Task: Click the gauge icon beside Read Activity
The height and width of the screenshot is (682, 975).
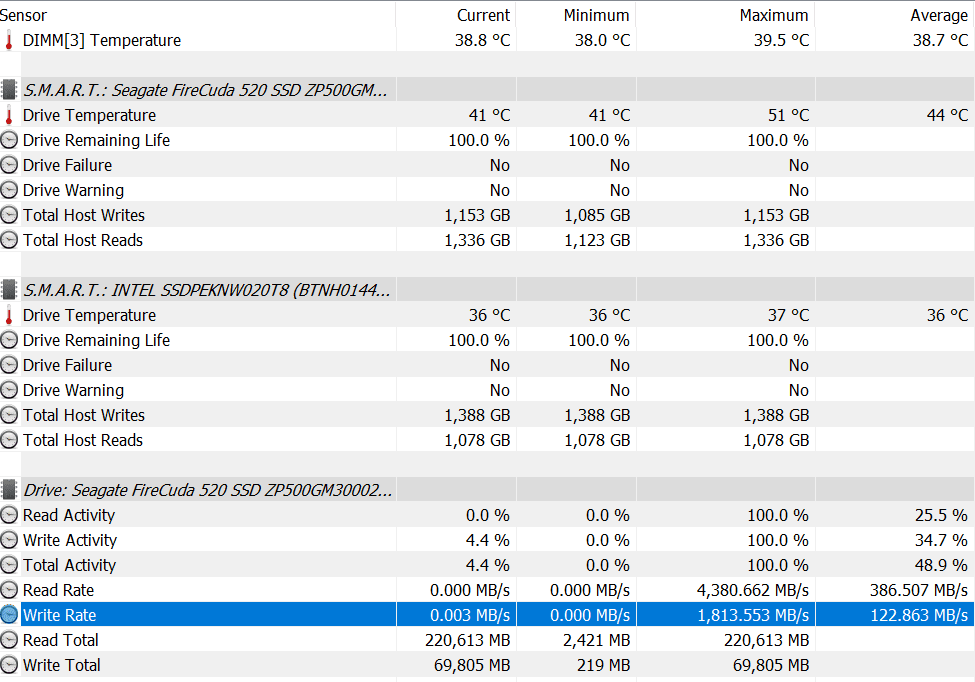Action: click(9, 515)
